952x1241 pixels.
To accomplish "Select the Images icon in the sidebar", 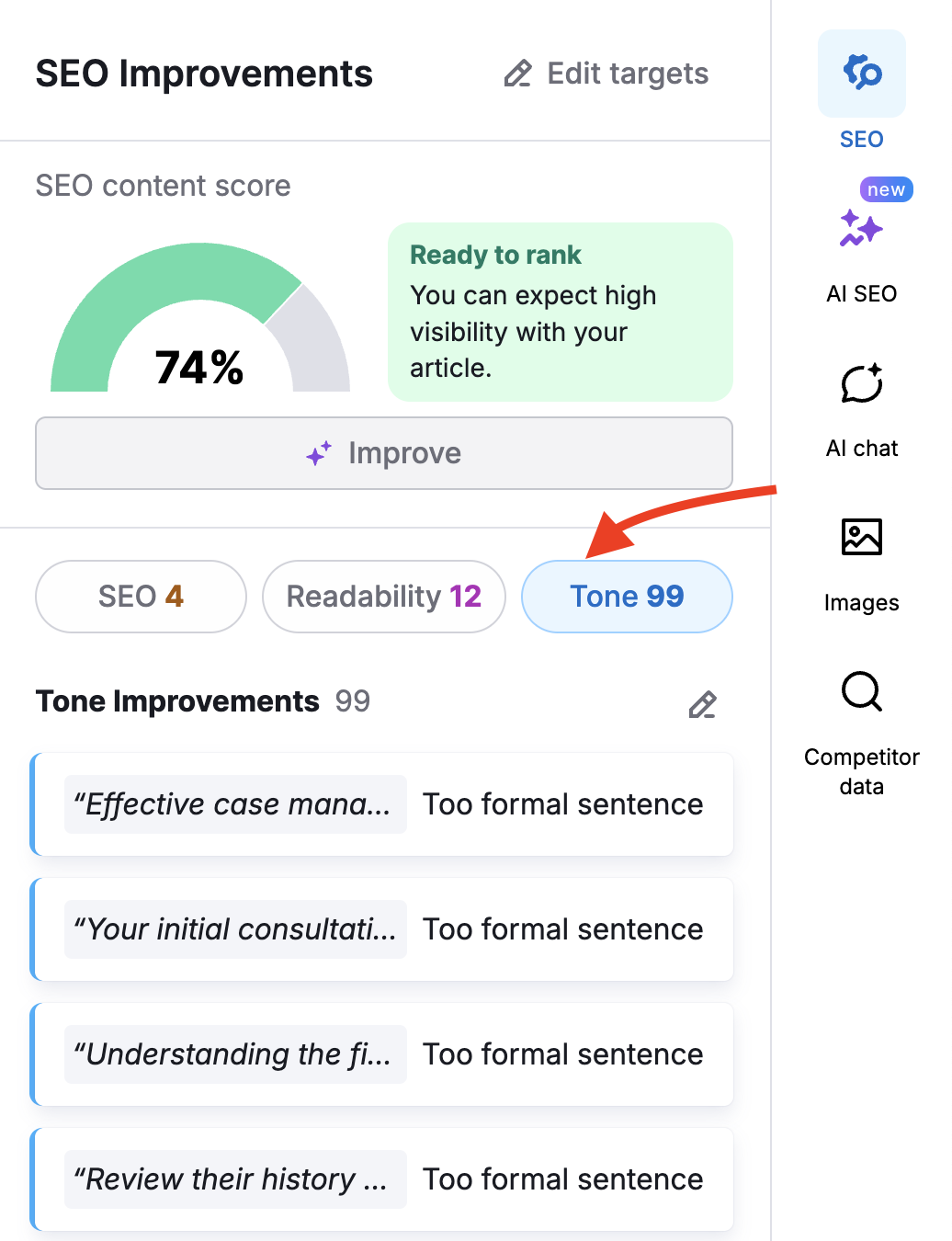I will [x=860, y=537].
